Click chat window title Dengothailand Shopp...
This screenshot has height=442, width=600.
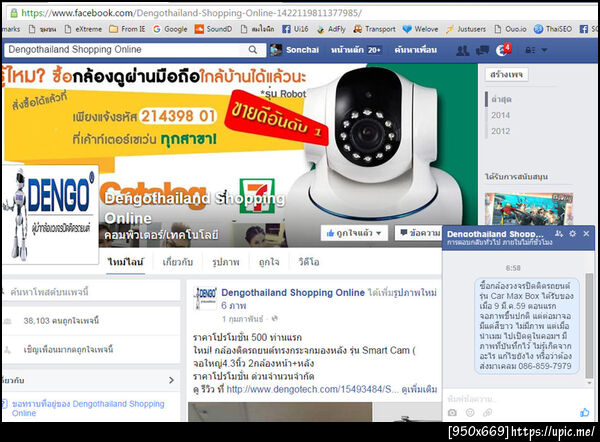pyautogui.click(x=496, y=234)
